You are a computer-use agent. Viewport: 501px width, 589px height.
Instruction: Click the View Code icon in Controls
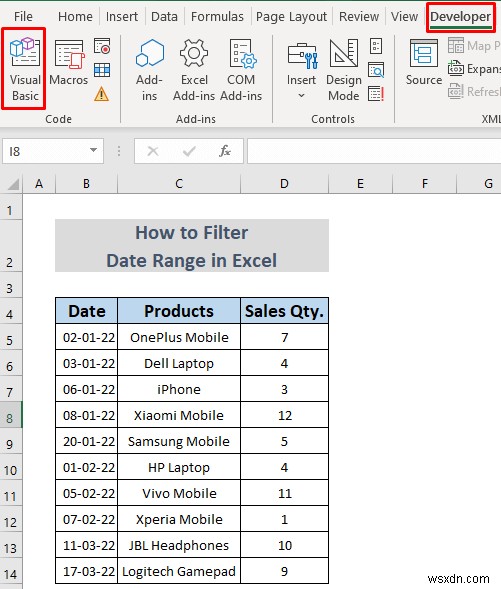(376, 70)
